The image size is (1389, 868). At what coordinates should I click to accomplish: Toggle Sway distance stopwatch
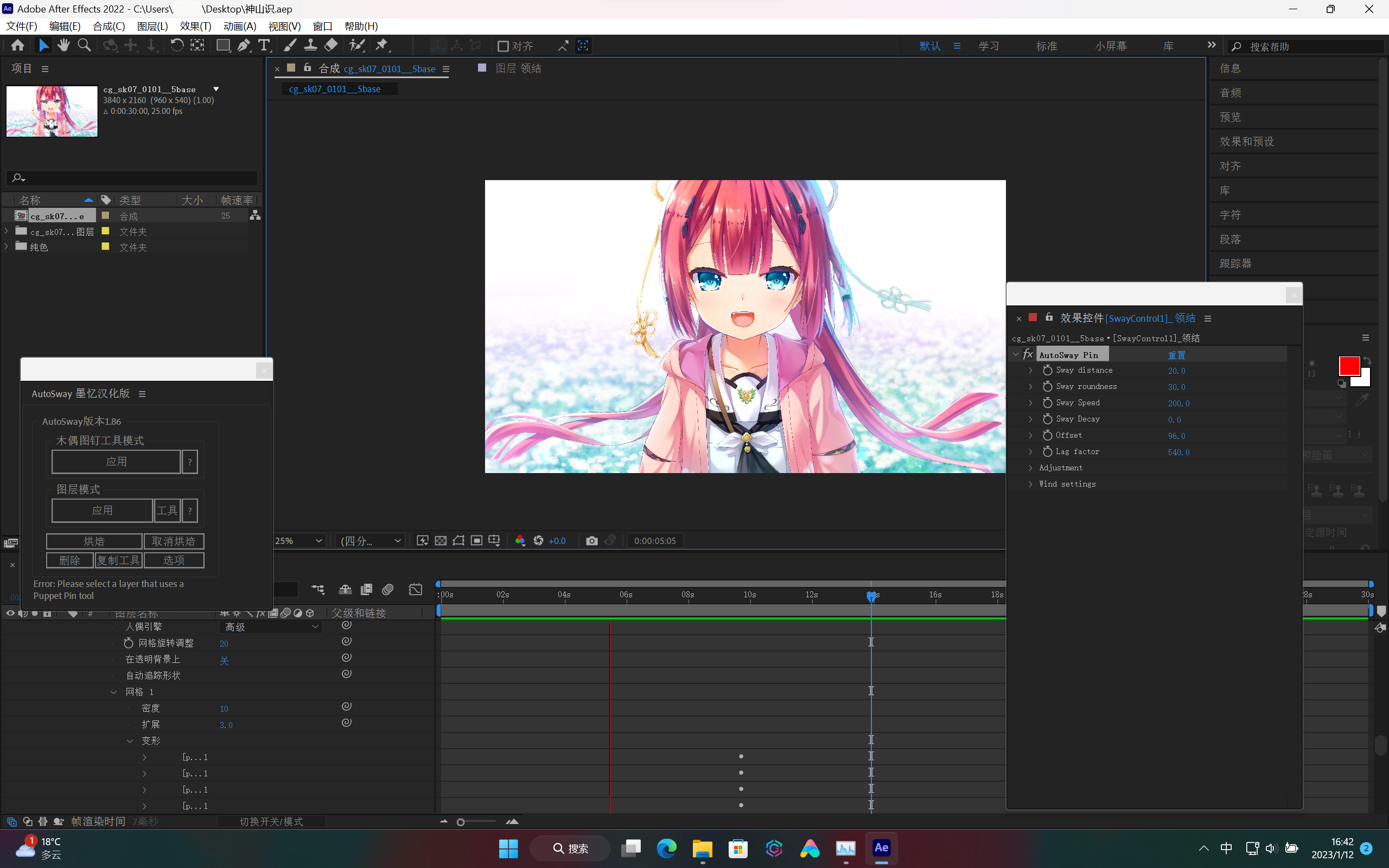[x=1048, y=371]
